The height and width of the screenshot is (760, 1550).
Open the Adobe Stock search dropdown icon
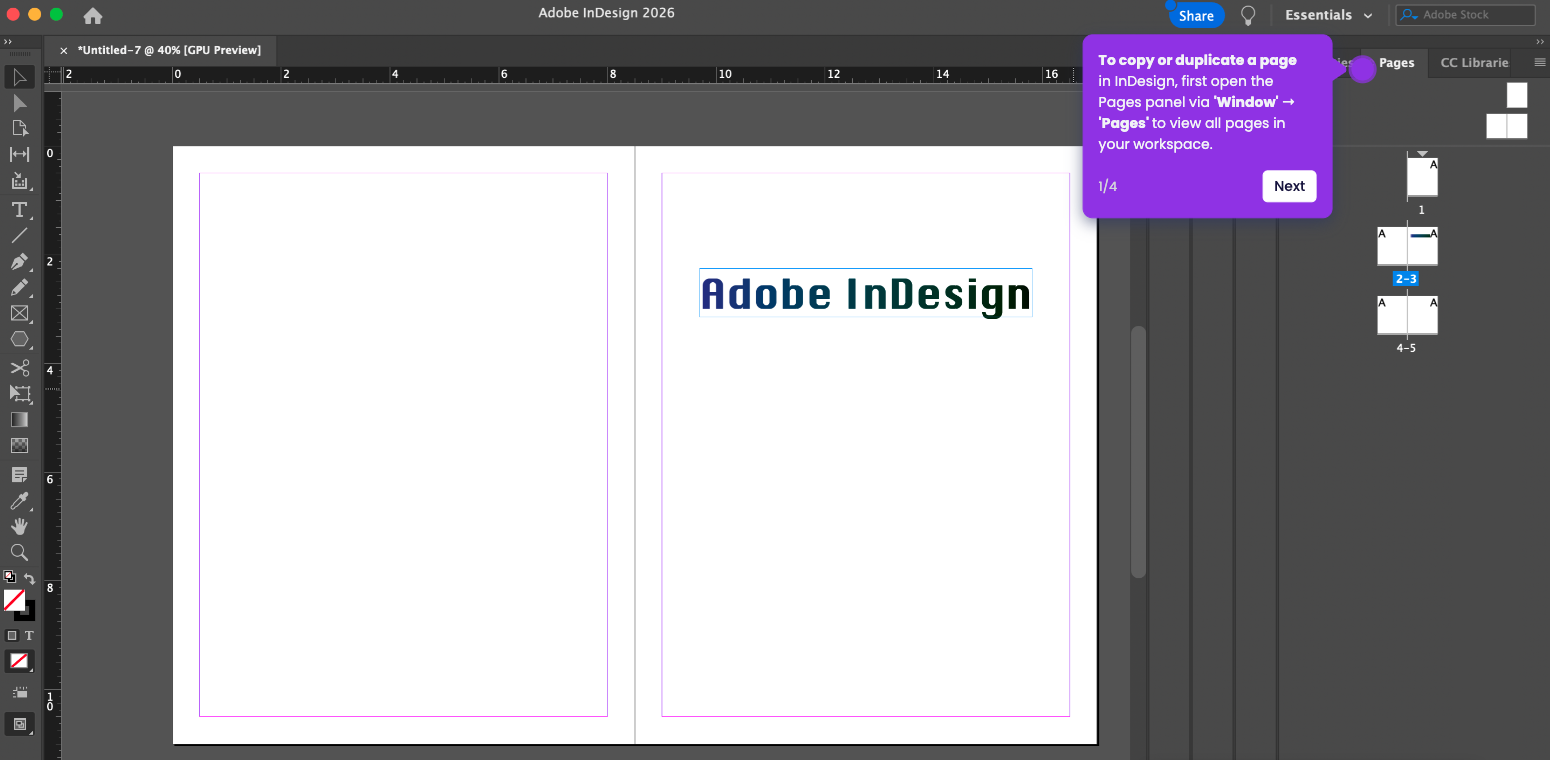click(x=1409, y=15)
